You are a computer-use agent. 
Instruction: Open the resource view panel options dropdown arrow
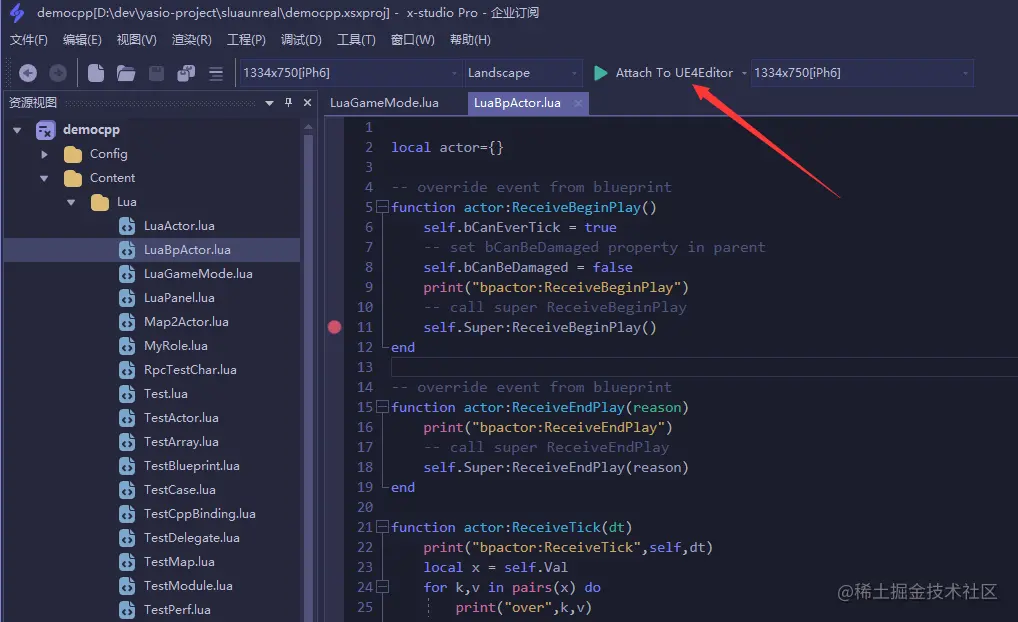click(269, 103)
